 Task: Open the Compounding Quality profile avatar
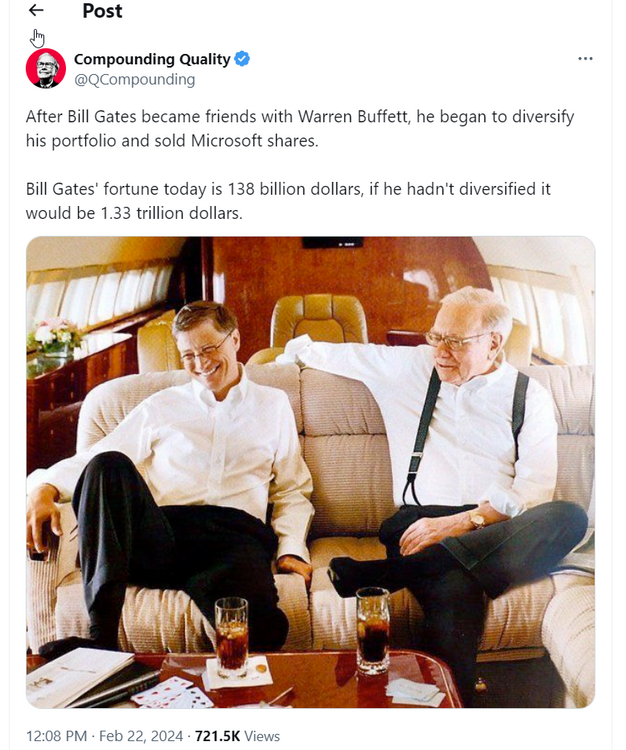[x=46, y=68]
